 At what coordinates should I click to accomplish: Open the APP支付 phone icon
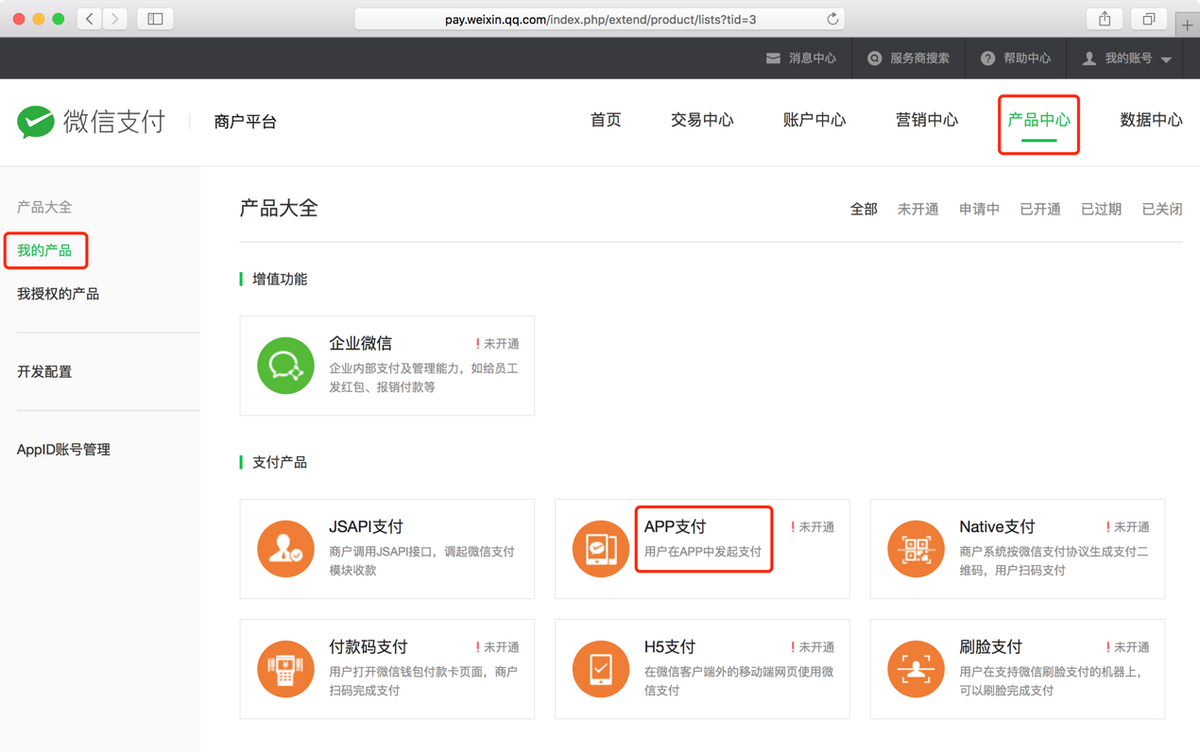[x=600, y=548]
